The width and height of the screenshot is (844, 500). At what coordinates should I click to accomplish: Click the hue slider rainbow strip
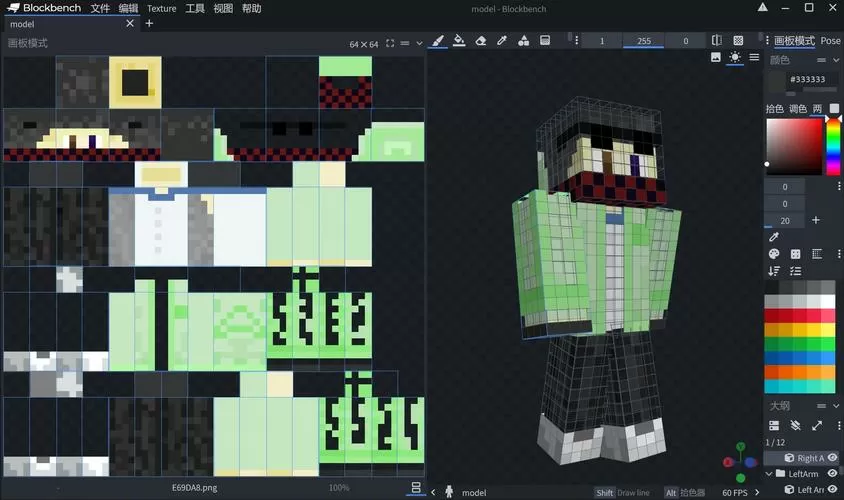tap(833, 146)
